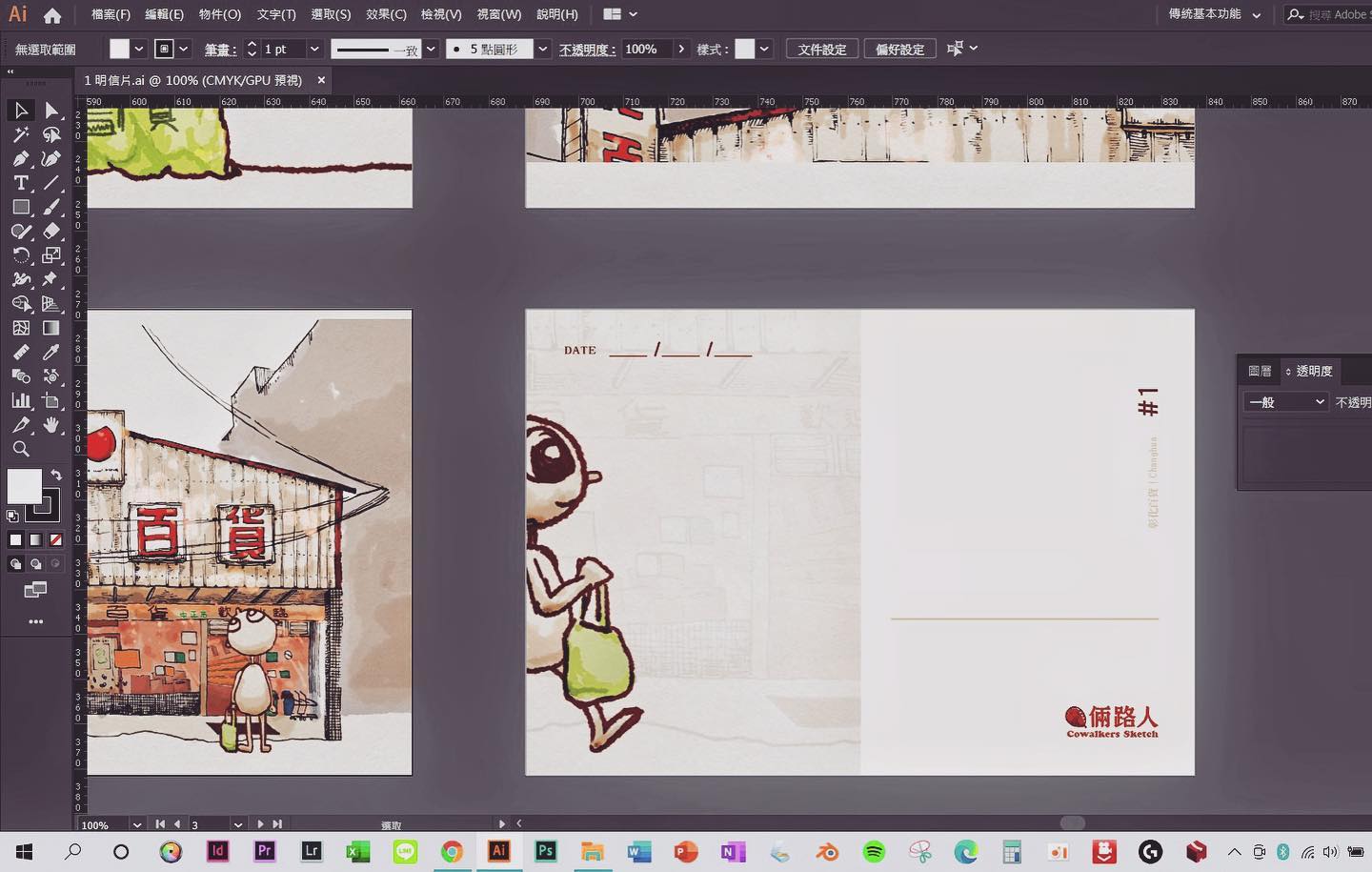Click the 偏好設定 button

[x=900, y=49]
